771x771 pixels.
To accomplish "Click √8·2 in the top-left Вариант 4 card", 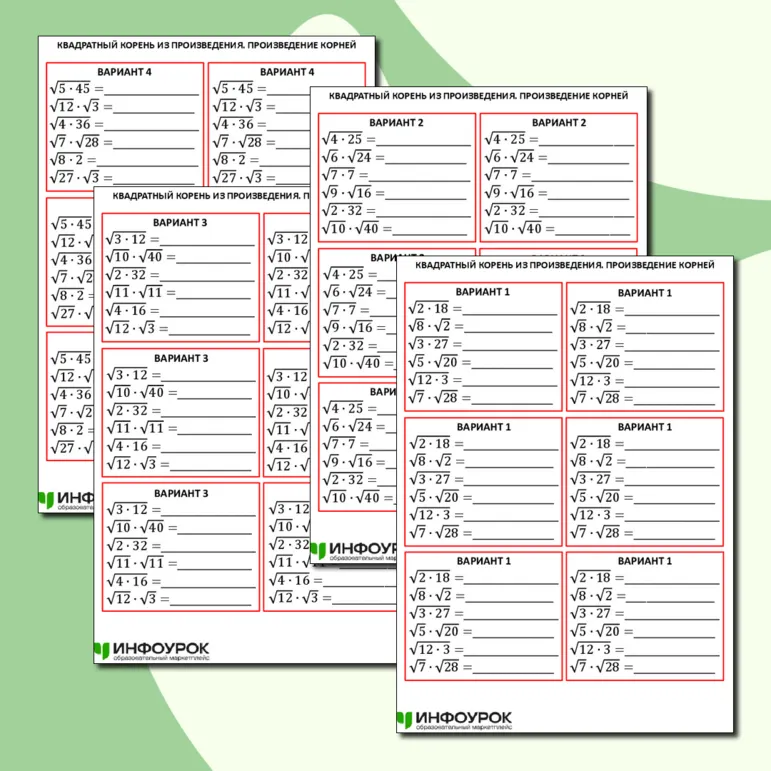I will point(66,160).
